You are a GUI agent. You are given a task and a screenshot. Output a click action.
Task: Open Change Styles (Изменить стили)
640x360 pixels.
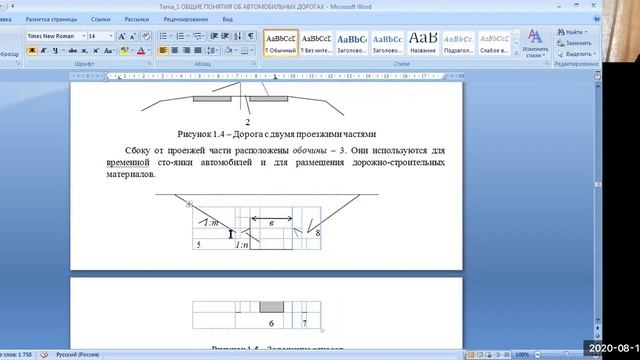tap(535, 43)
